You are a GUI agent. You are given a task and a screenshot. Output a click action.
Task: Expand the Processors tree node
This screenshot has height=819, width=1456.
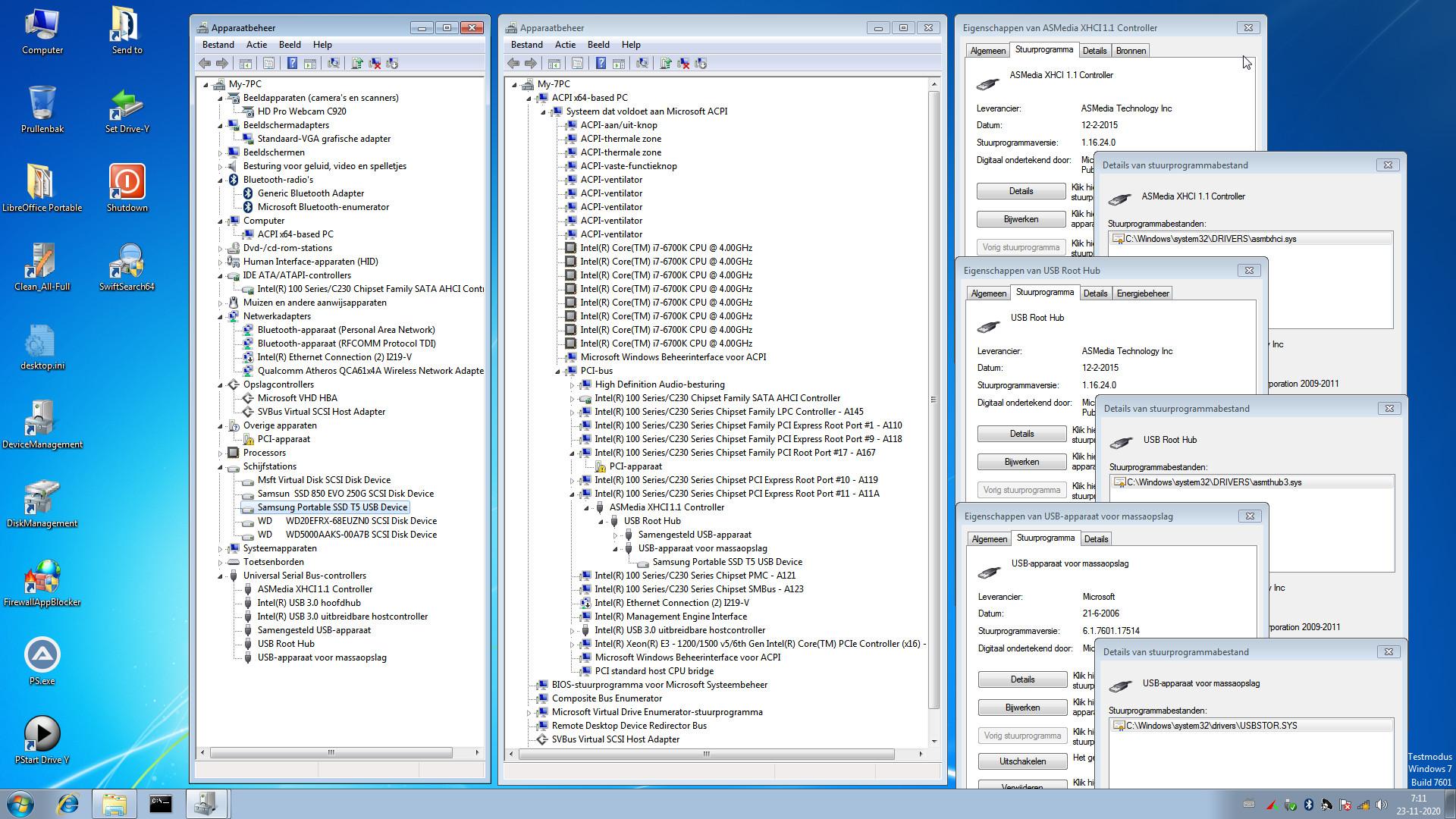click(221, 453)
